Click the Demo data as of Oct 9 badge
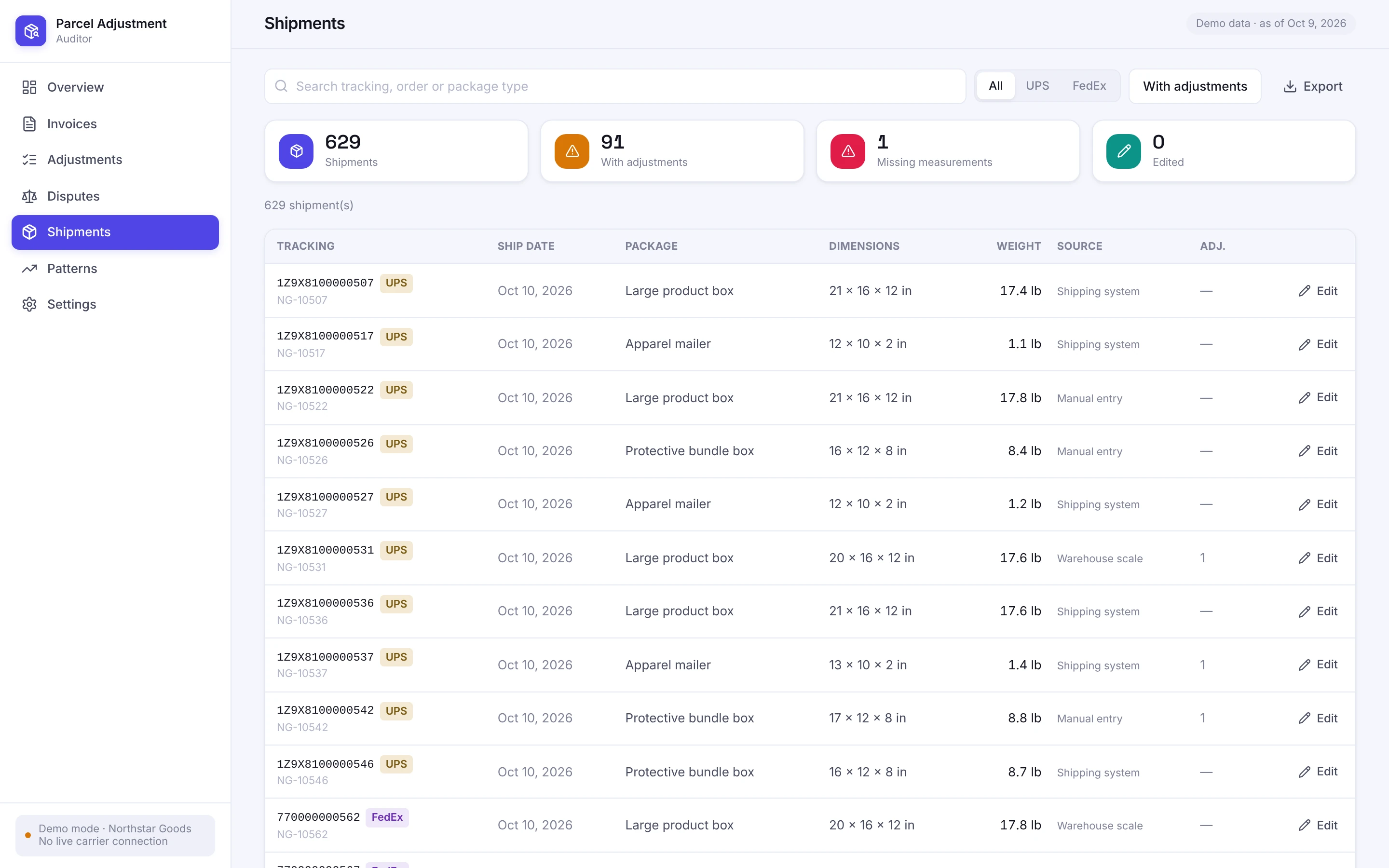 click(1270, 24)
